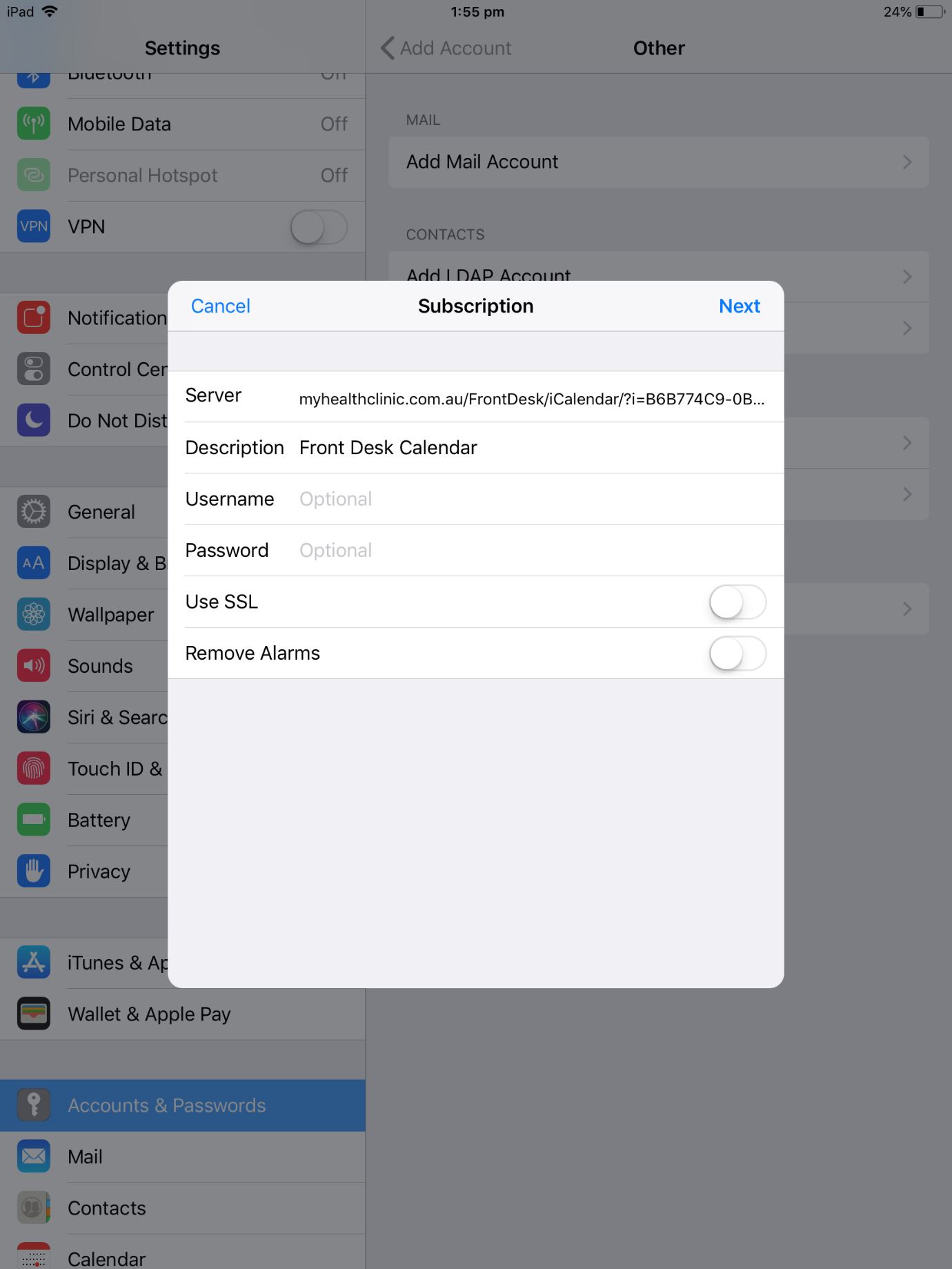Open the Mail envelope icon
The width and height of the screenshot is (952, 1269).
(33, 1157)
